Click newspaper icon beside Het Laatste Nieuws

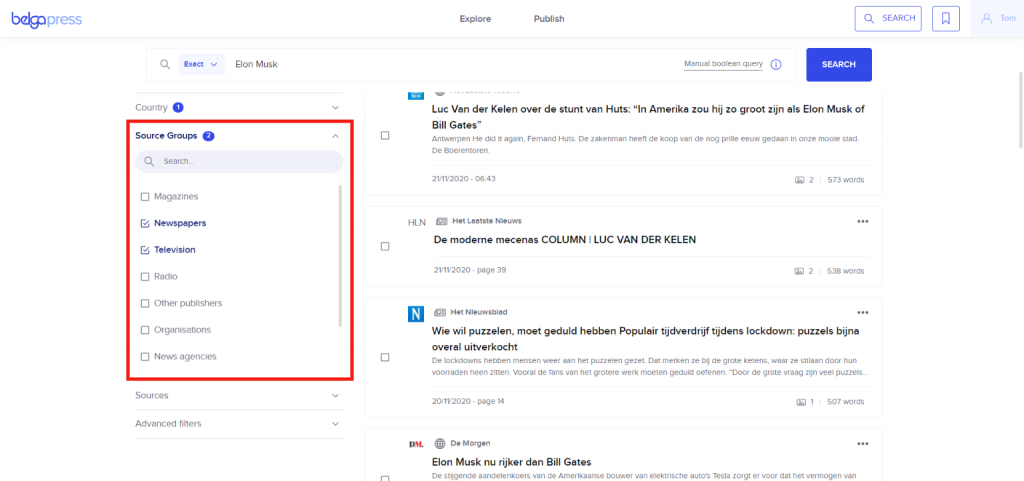pyautogui.click(x=441, y=221)
